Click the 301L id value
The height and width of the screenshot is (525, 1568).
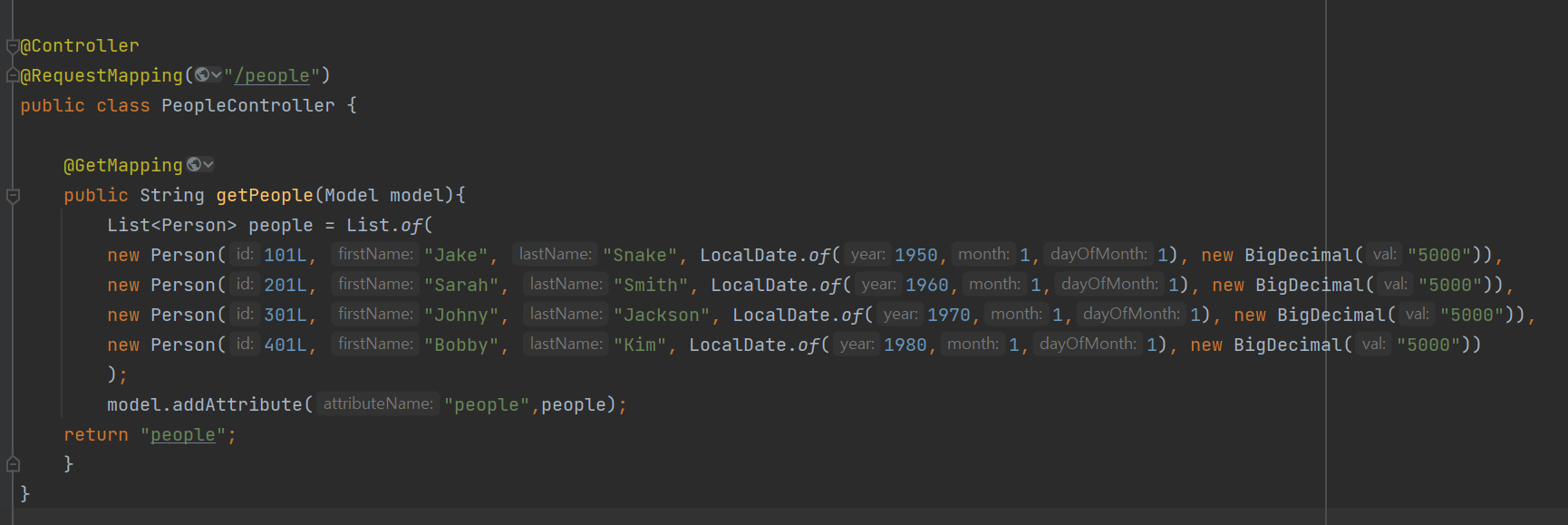[x=286, y=315]
